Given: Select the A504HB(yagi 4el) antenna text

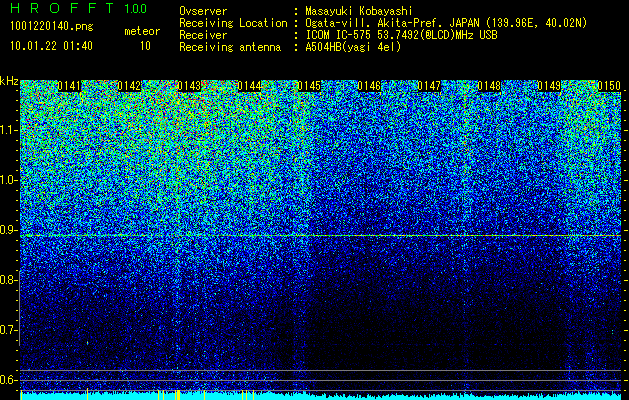Looking at the screenshot, I should tap(353, 47).
